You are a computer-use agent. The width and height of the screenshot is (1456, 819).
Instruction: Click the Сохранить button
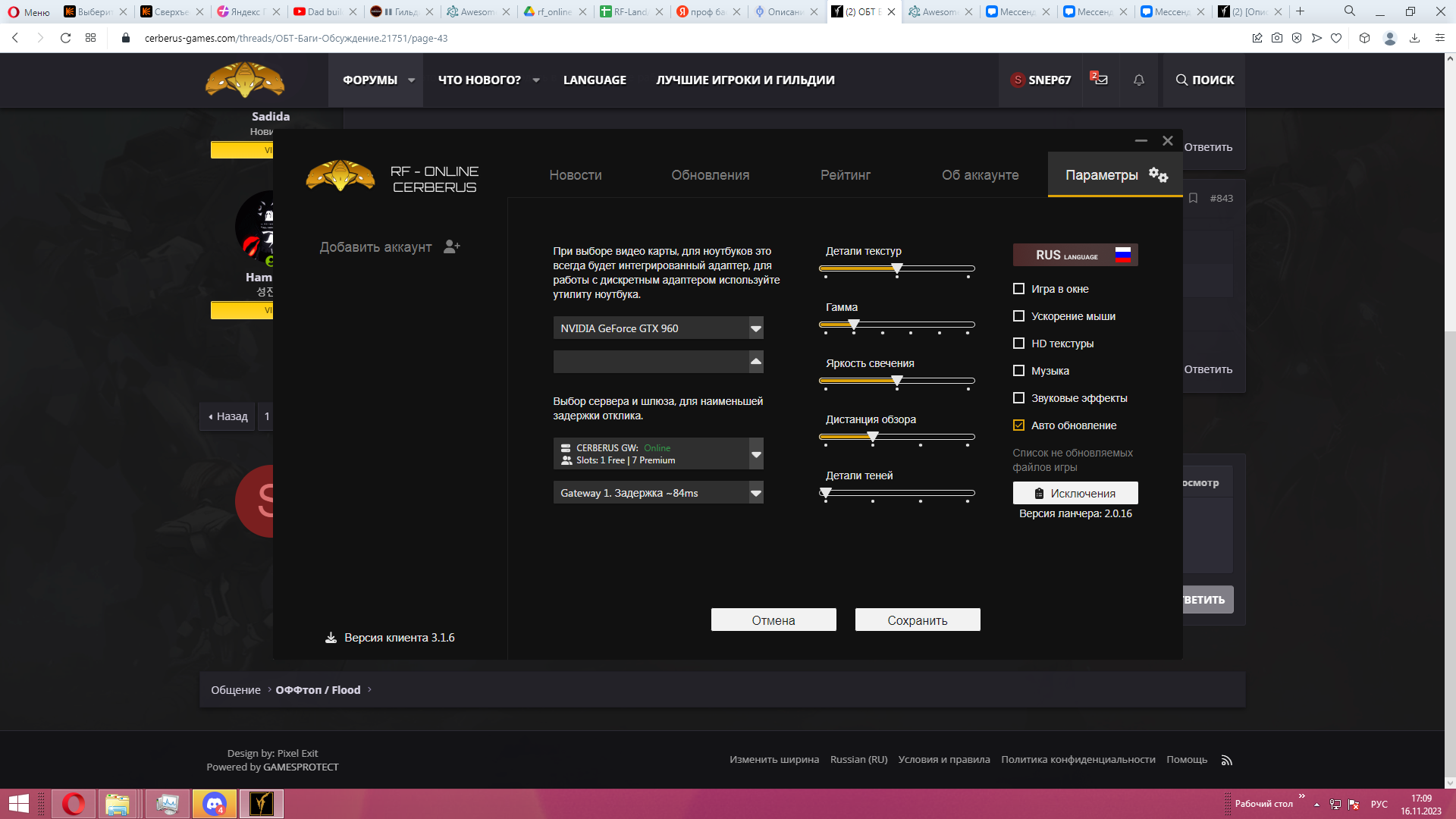pos(917,620)
